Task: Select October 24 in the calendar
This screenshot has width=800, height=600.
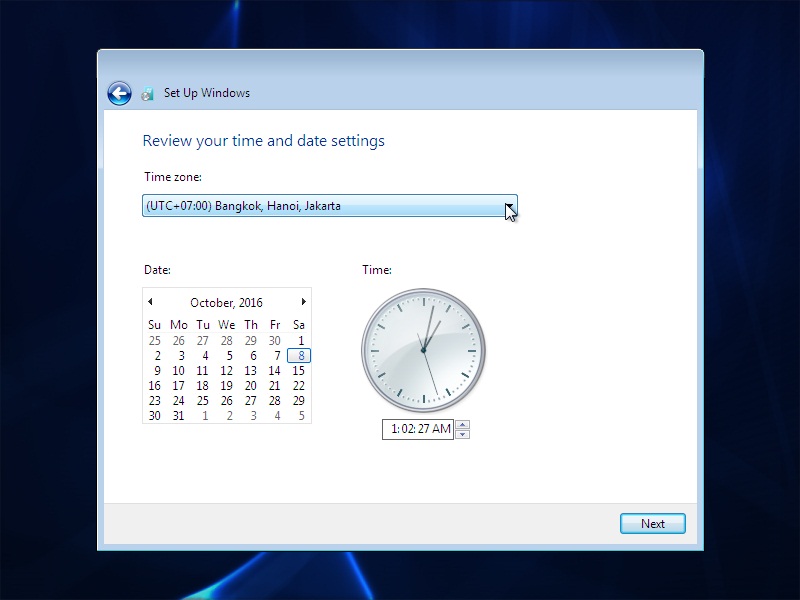Action: pos(178,401)
